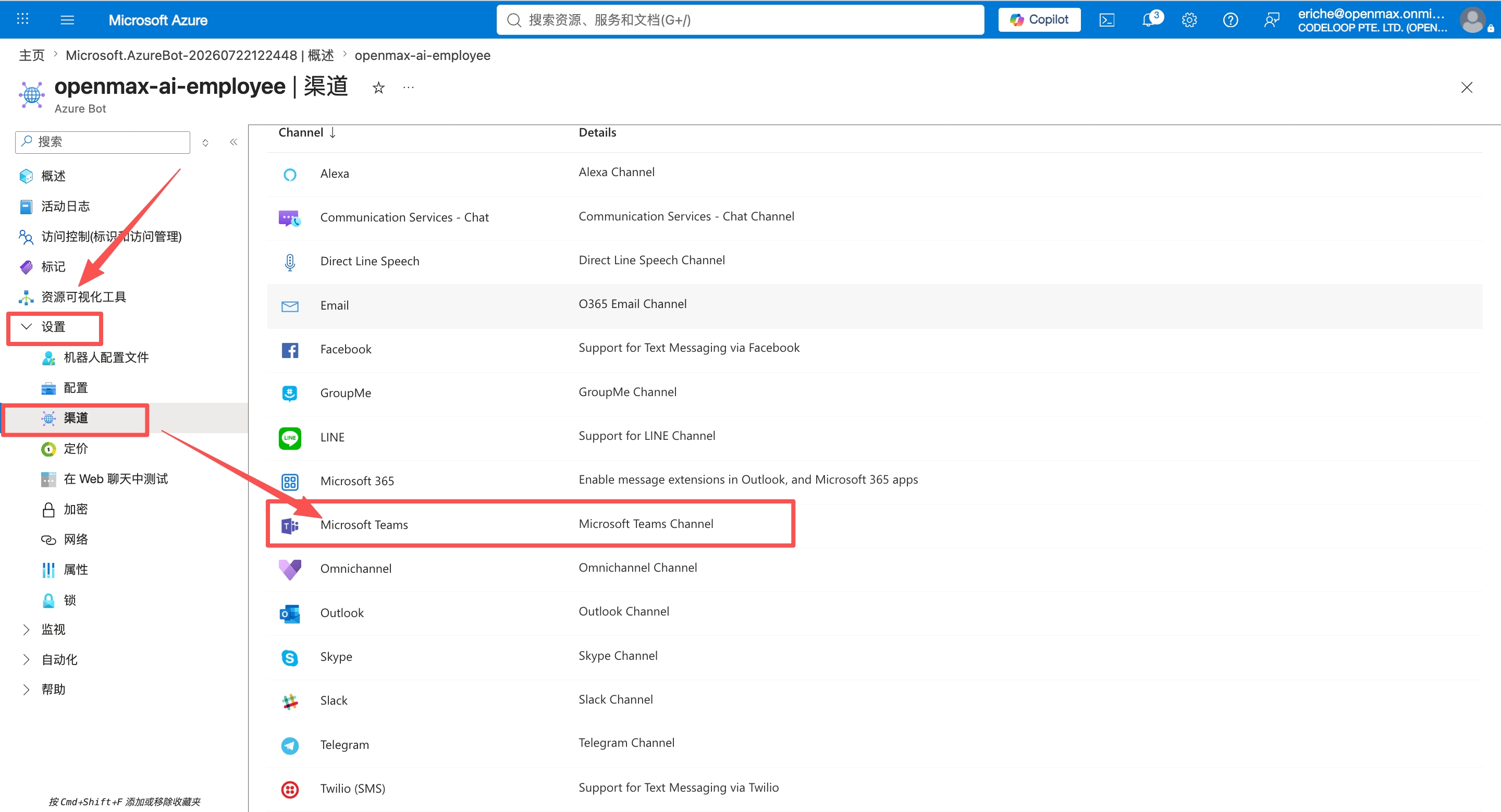Screen dimensions: 1501x812
Task: Click the Outlook channel icon
Action: 290,613
